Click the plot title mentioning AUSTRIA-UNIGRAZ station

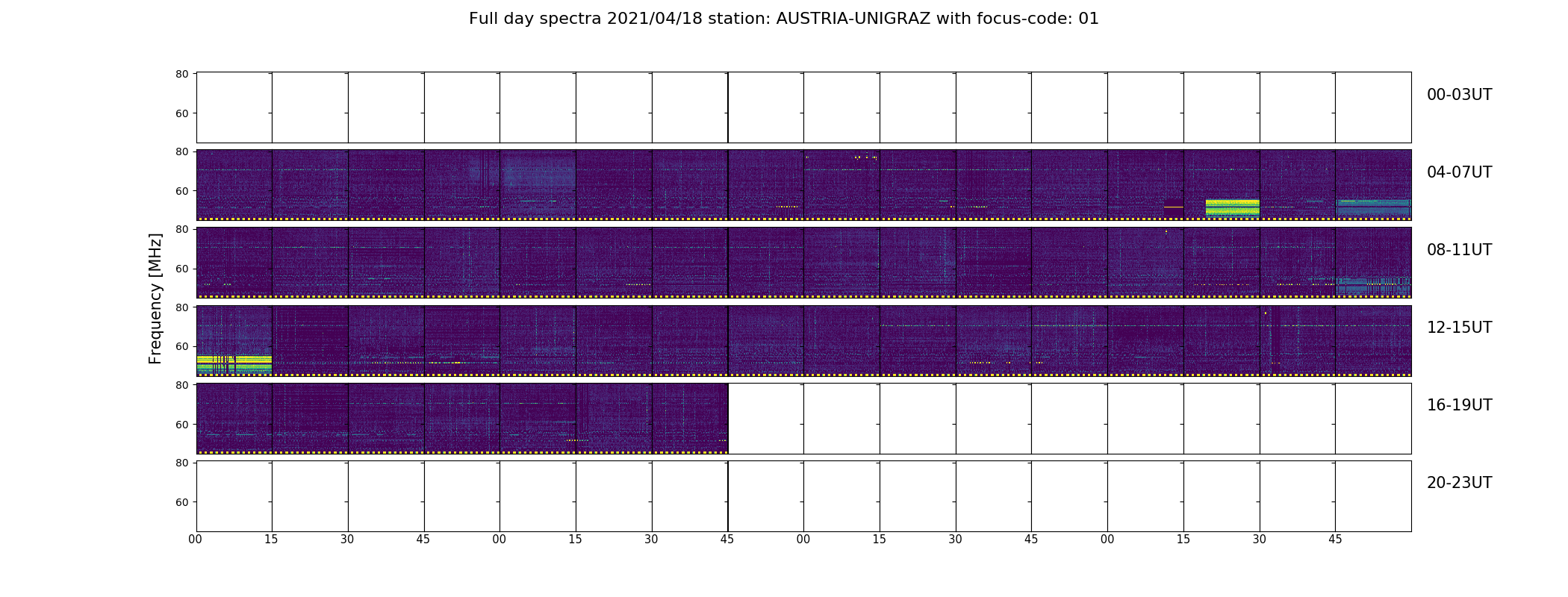pyautogui.click(x=783, y=19)
